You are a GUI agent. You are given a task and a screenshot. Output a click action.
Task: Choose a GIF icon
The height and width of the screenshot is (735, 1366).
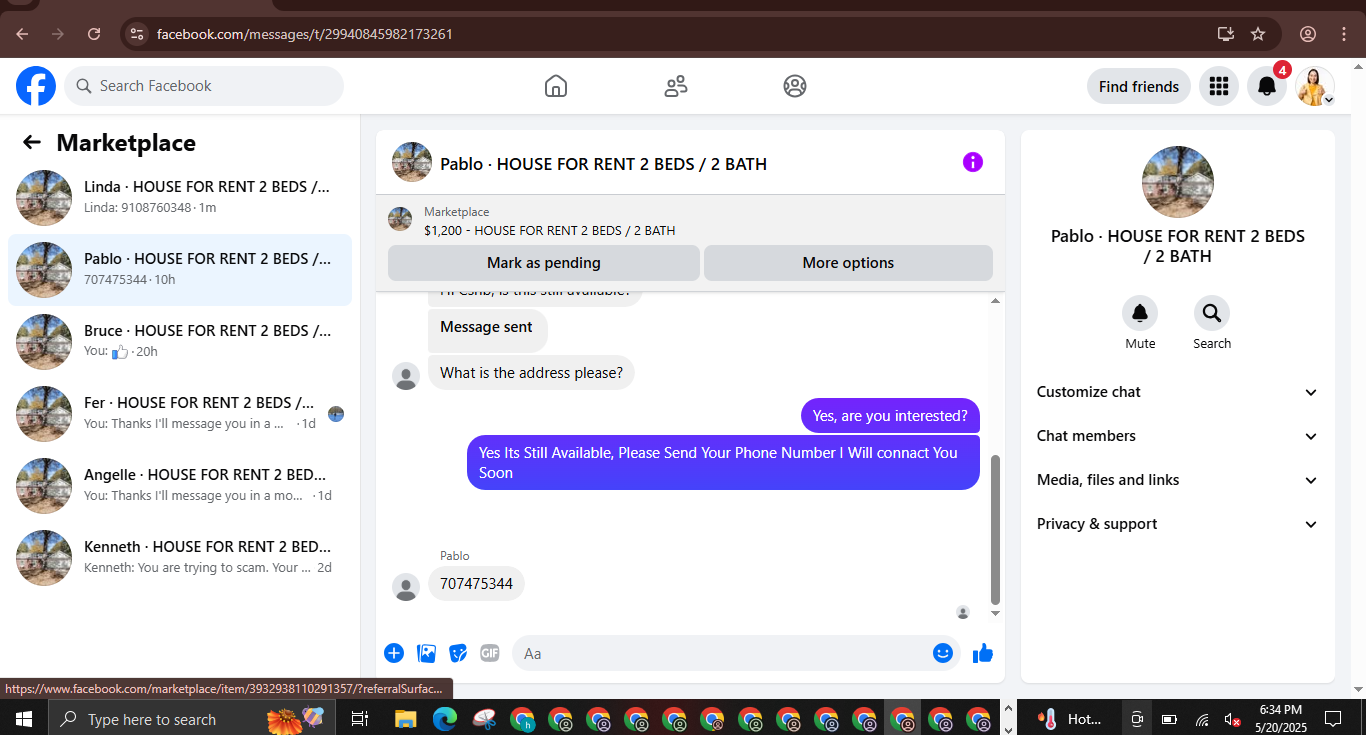pos(489,653)
